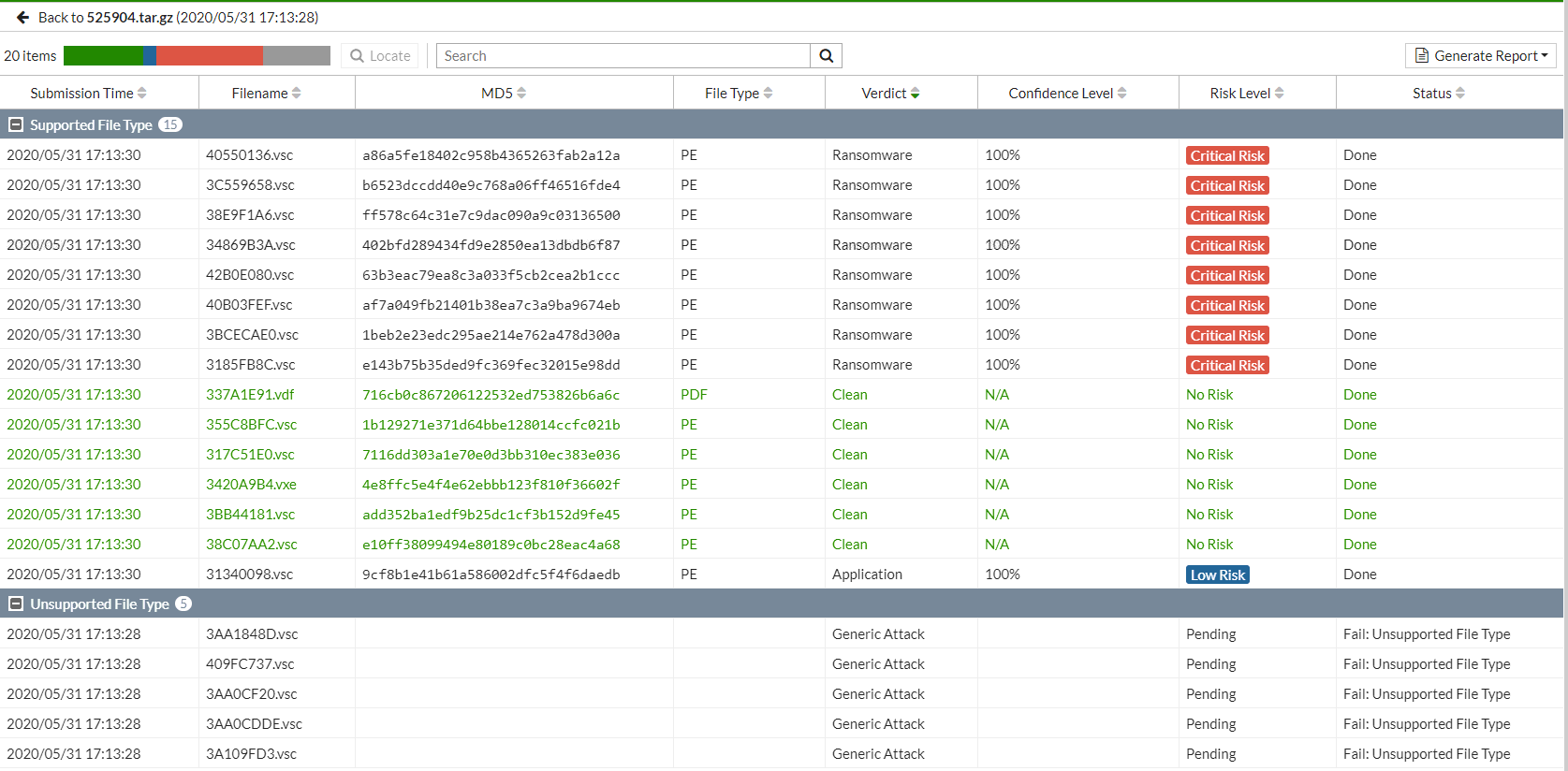1568x771 pixels.
Task: Click Critical Risk badge for 40550136.vsc
Action: coord(1227,156)
